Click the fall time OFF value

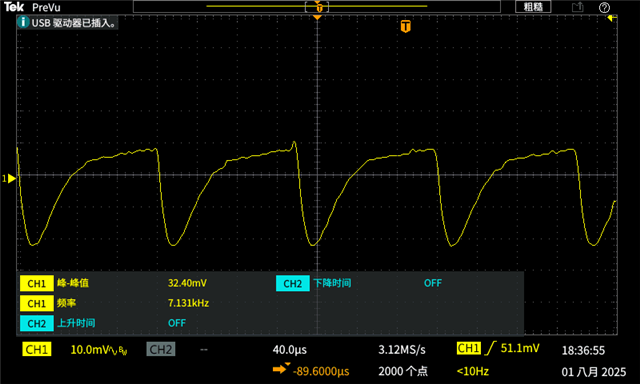pos(433,283)
